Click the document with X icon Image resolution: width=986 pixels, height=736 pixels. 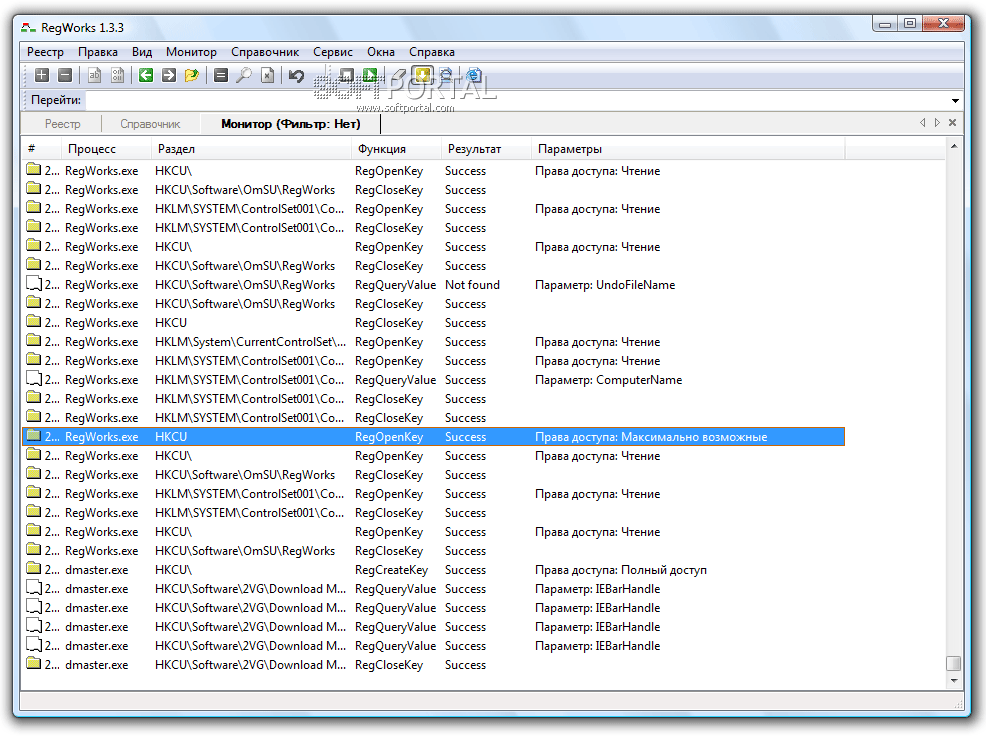267,75
